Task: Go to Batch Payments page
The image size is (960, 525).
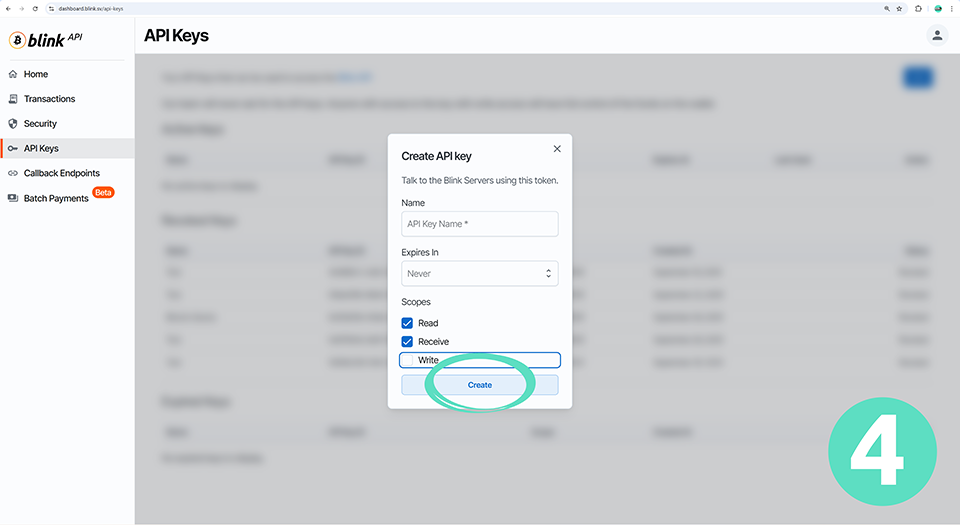Action: coord(56,198)
